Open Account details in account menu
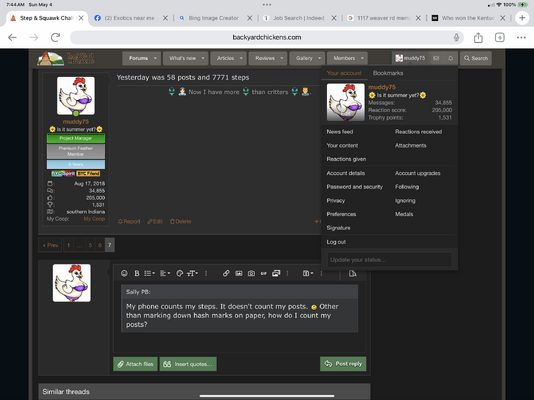Viewport: 534px width, 400px height. pyautogui.click(x=345, y=173)
